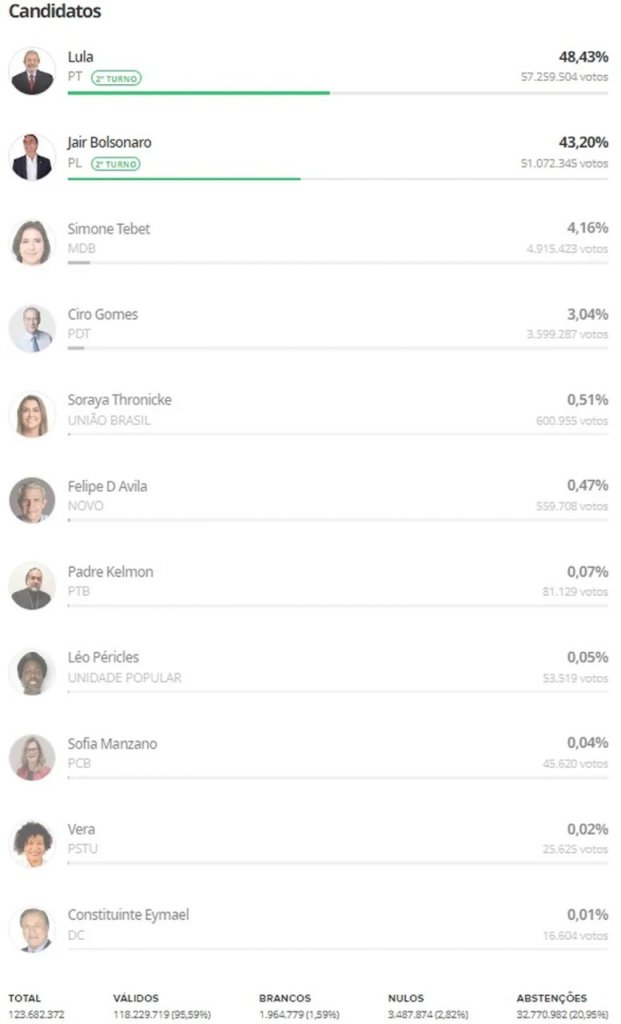This screenshot has width=621, height=1024.
Task: Click Sofia Manzano's avatar image
Action: pyautogui.click(x=32, y=758)
